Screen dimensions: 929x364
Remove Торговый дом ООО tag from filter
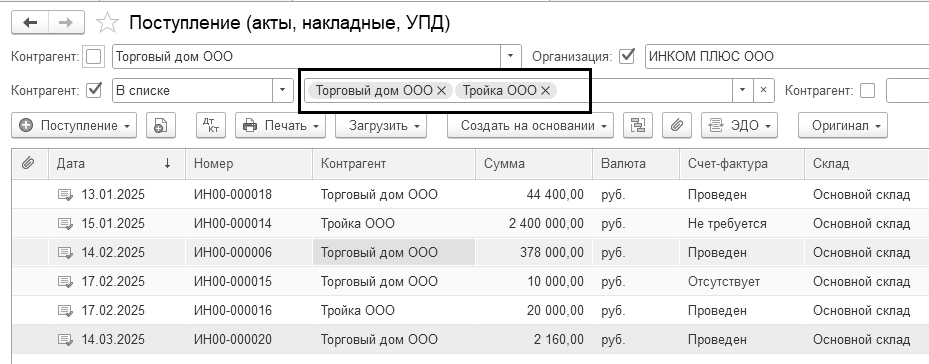click(x=441, y=91)
